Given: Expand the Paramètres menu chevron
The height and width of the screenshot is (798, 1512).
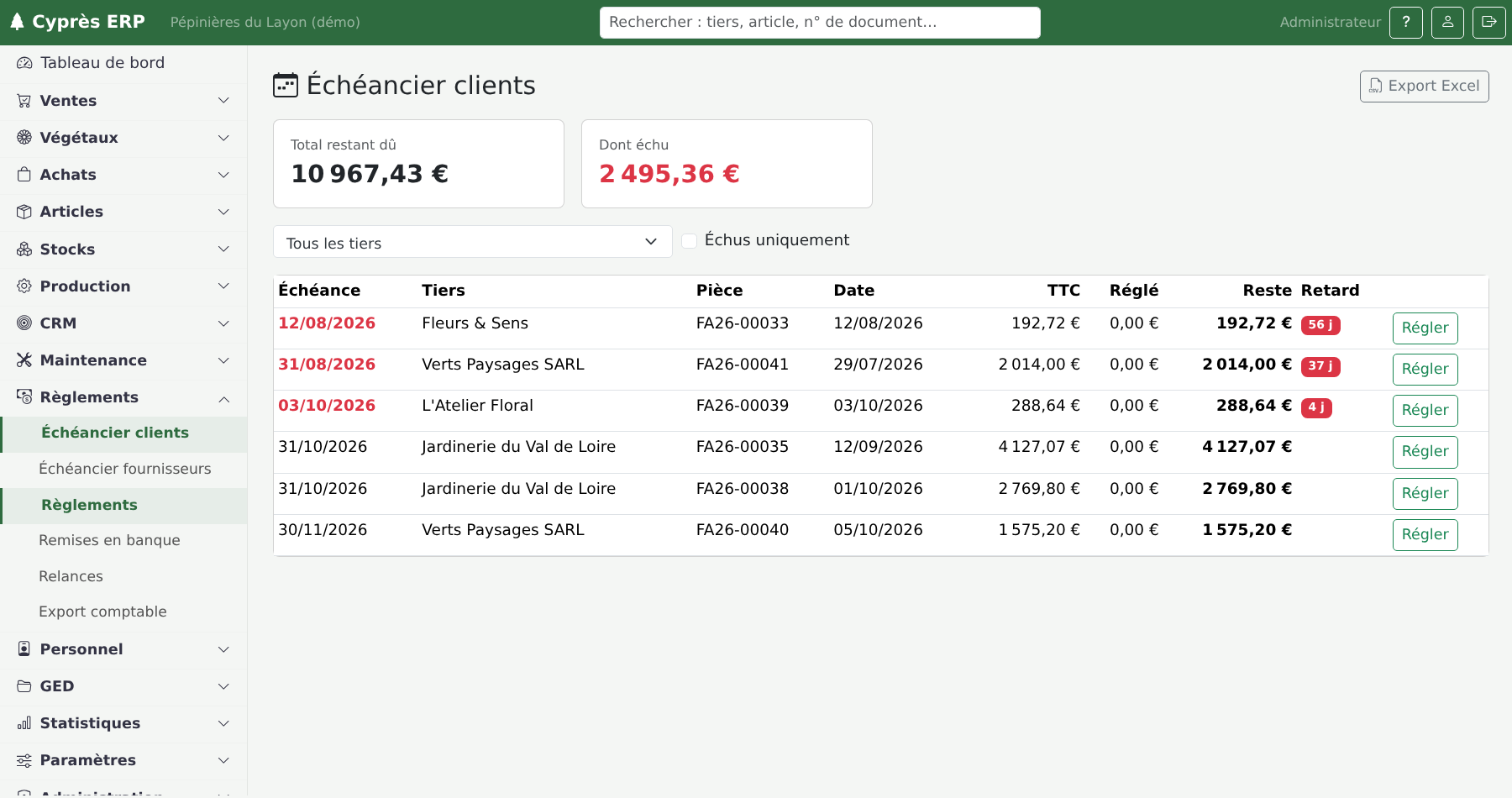Looking at the screenshot, I should [223, 760].
